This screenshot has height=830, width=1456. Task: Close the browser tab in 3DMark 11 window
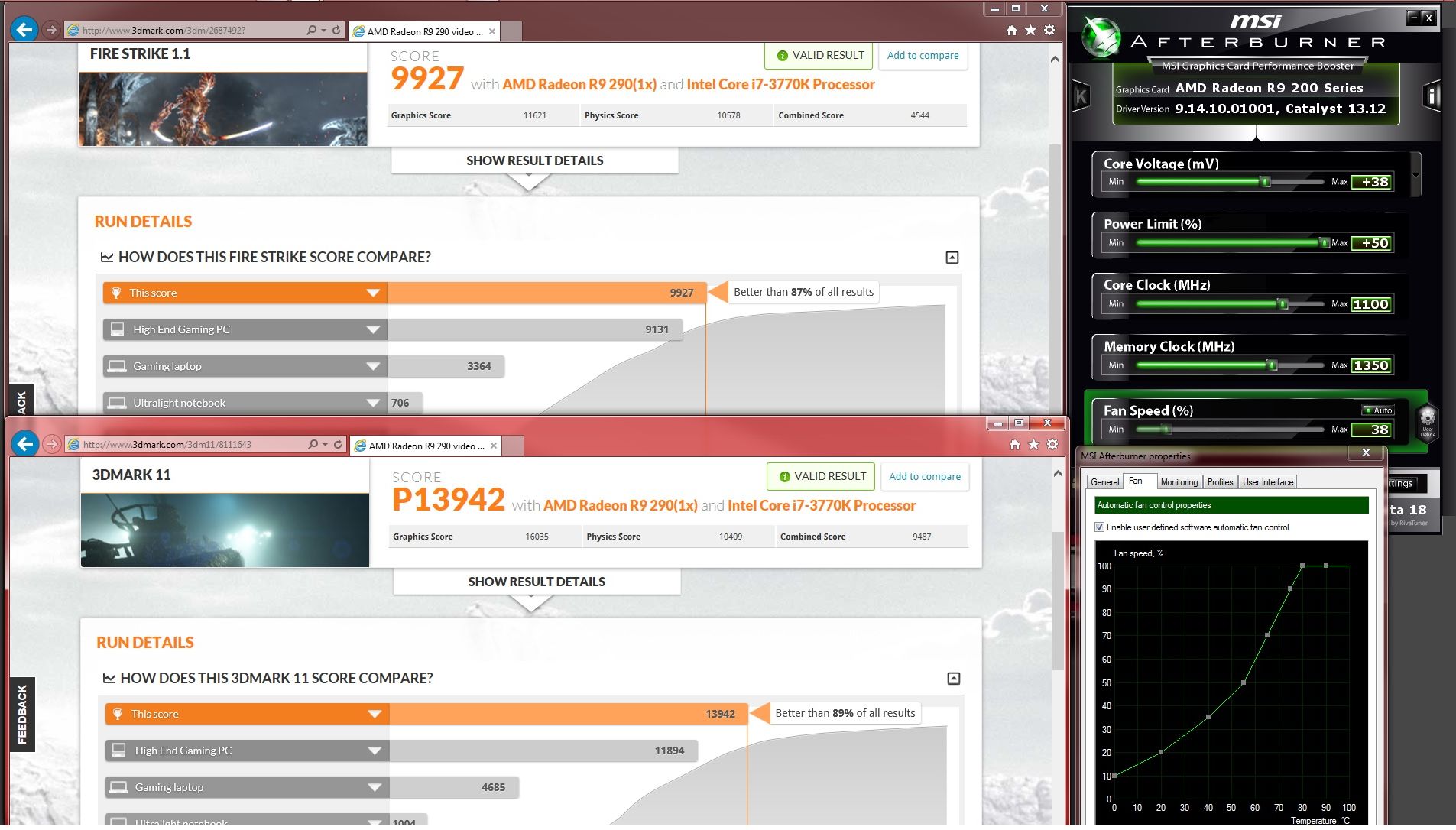tap(494, 446)
